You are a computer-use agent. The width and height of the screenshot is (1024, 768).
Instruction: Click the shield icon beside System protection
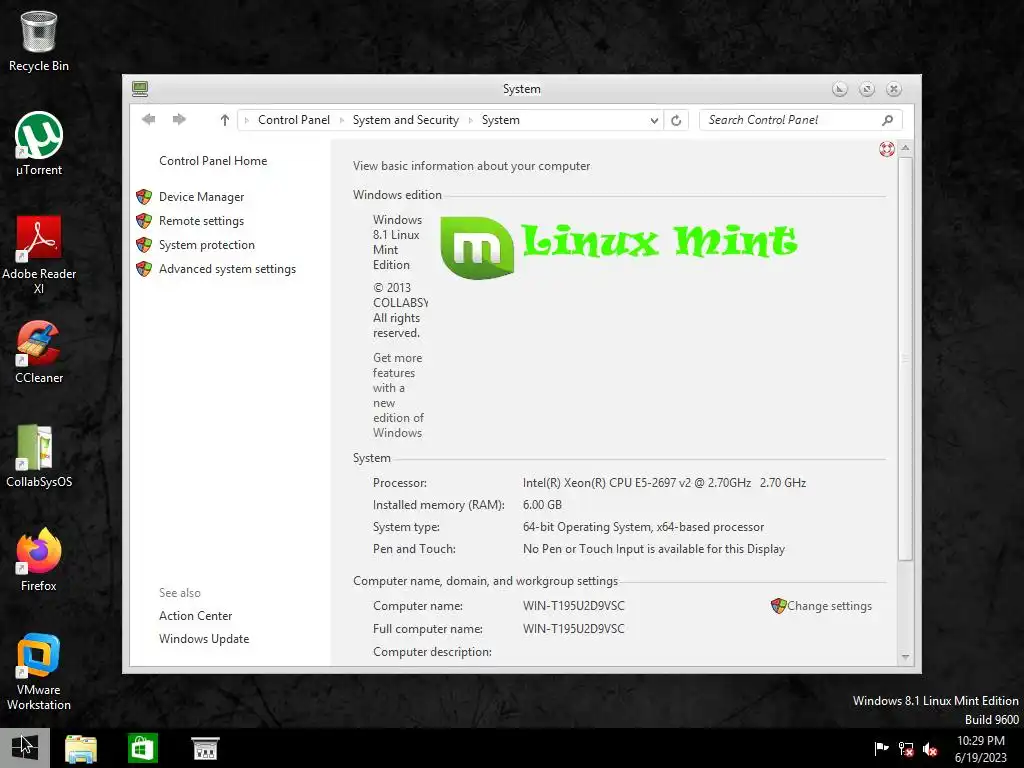144,245
